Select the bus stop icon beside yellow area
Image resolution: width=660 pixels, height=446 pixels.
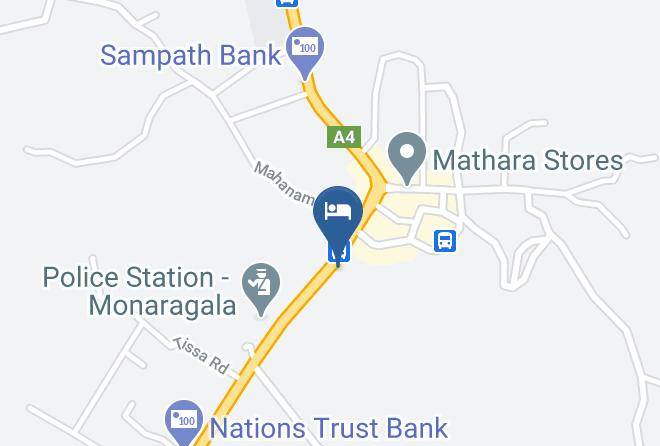[x=445, y=241]
